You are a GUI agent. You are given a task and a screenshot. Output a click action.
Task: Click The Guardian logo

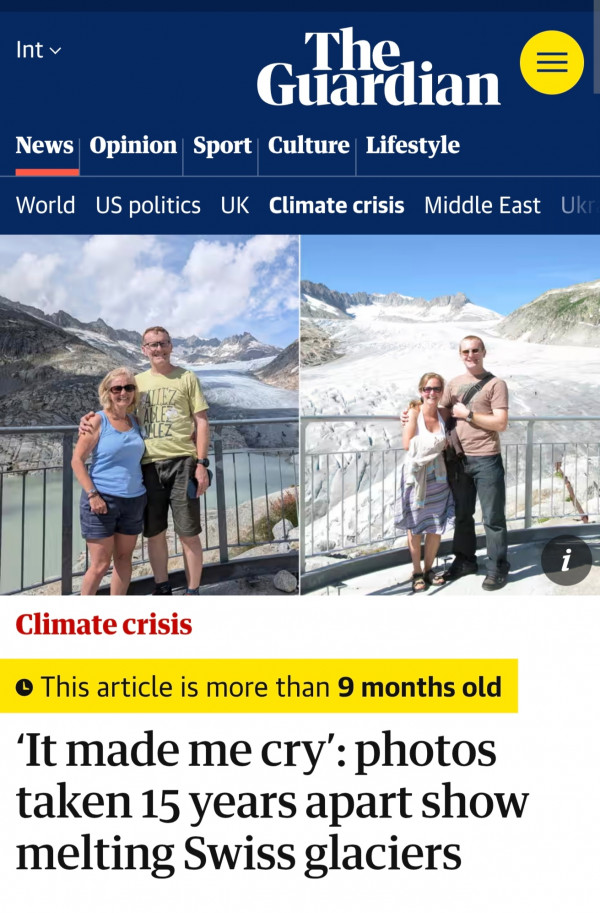379,67
